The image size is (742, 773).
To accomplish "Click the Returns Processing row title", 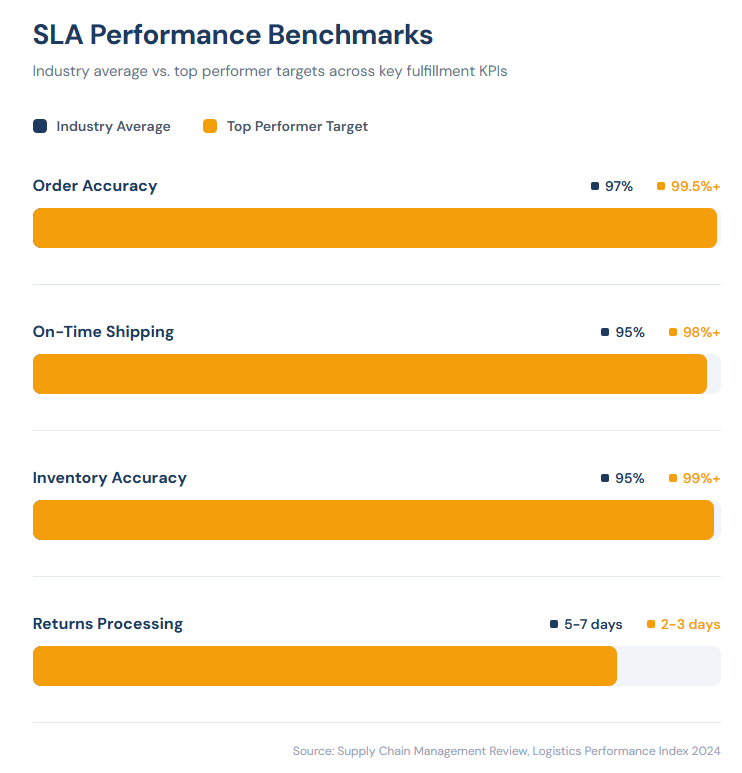I will (108, 624).
